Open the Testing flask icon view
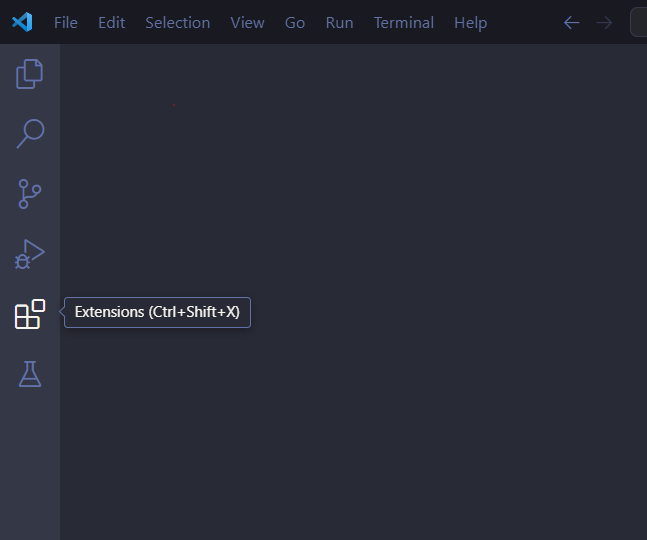Viewport: 647px width, 540px height. (30, 374)
